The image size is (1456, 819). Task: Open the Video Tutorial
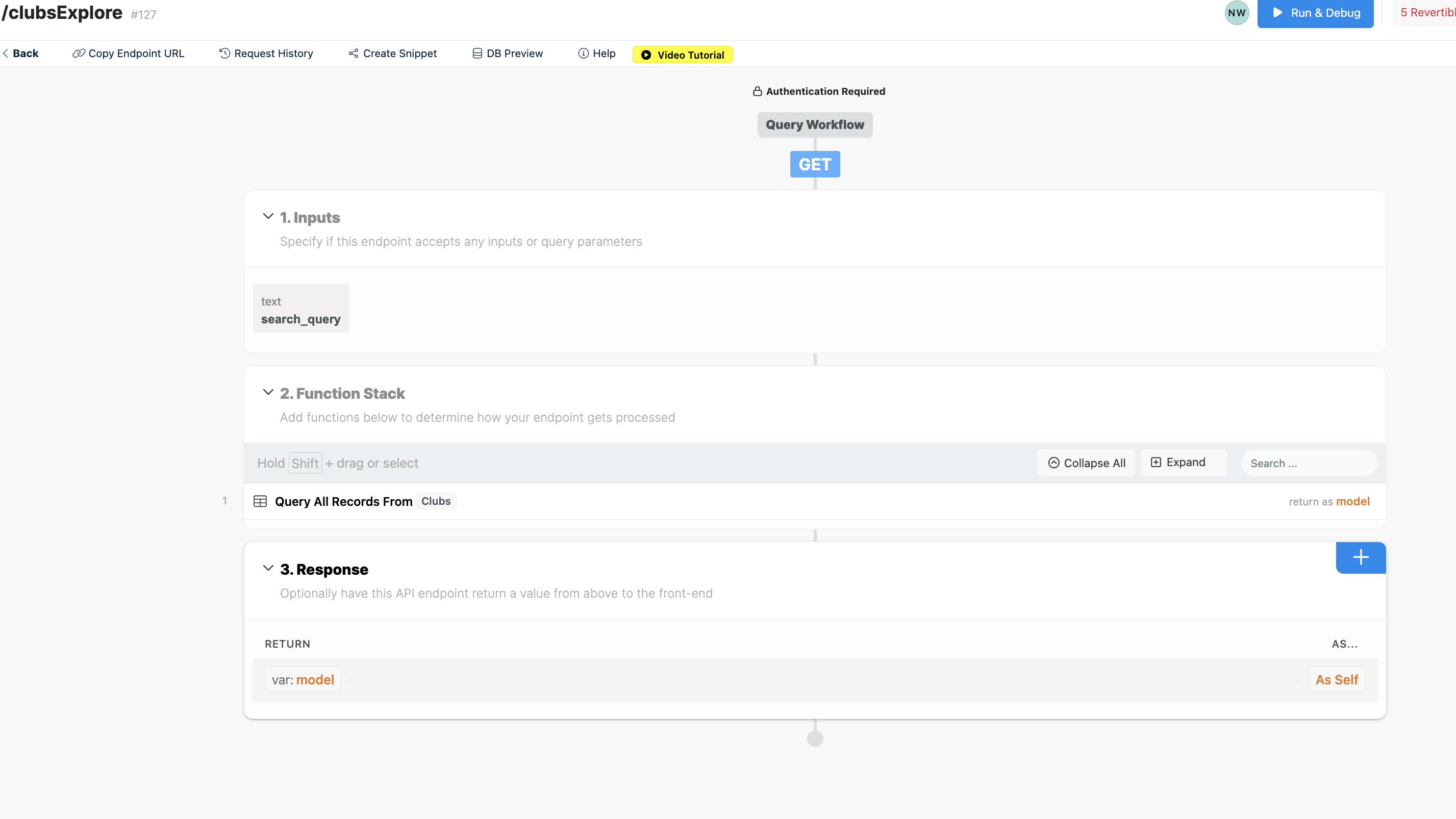(x=682, y=55)
